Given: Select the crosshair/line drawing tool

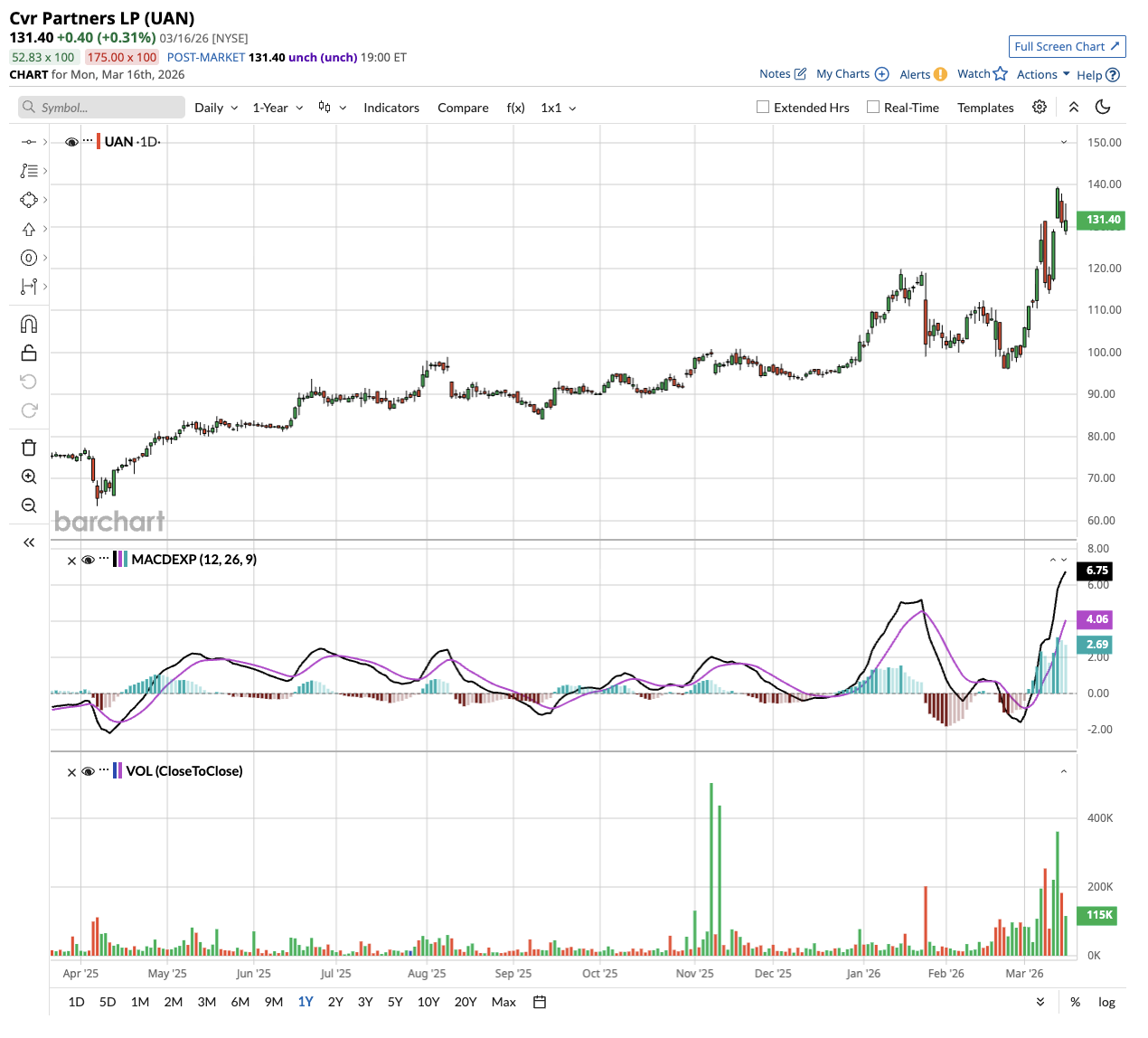Looking at the screenshot, I should coord(29,142).
